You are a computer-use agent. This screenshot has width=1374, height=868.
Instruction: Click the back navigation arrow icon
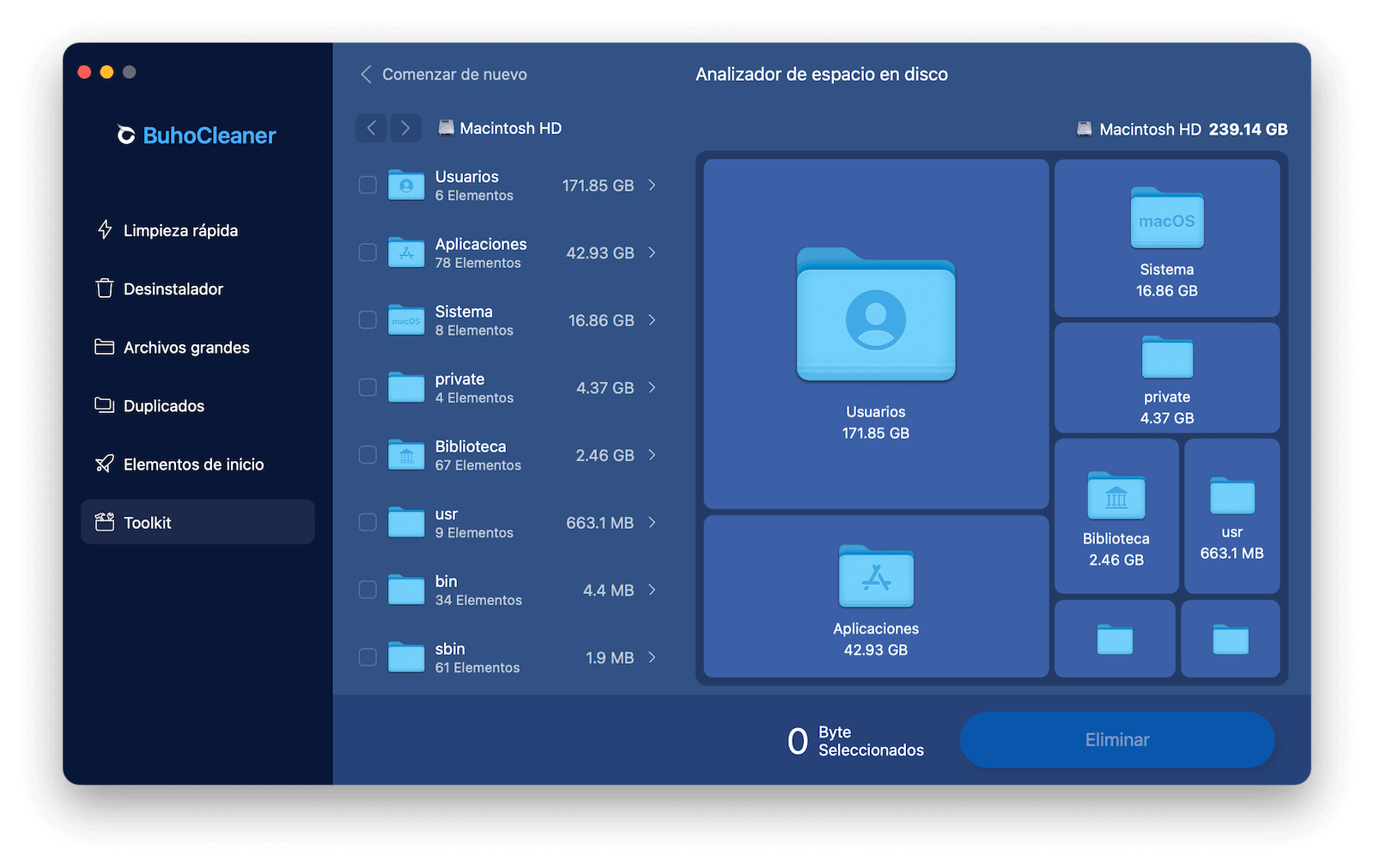point(371,128)
